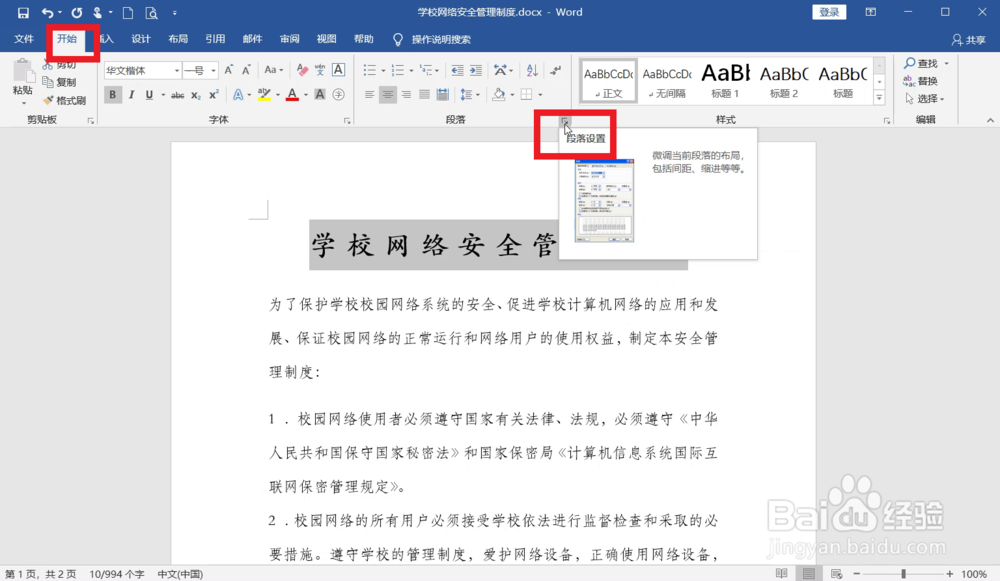Apply subscript formatting

click(194, 94)
